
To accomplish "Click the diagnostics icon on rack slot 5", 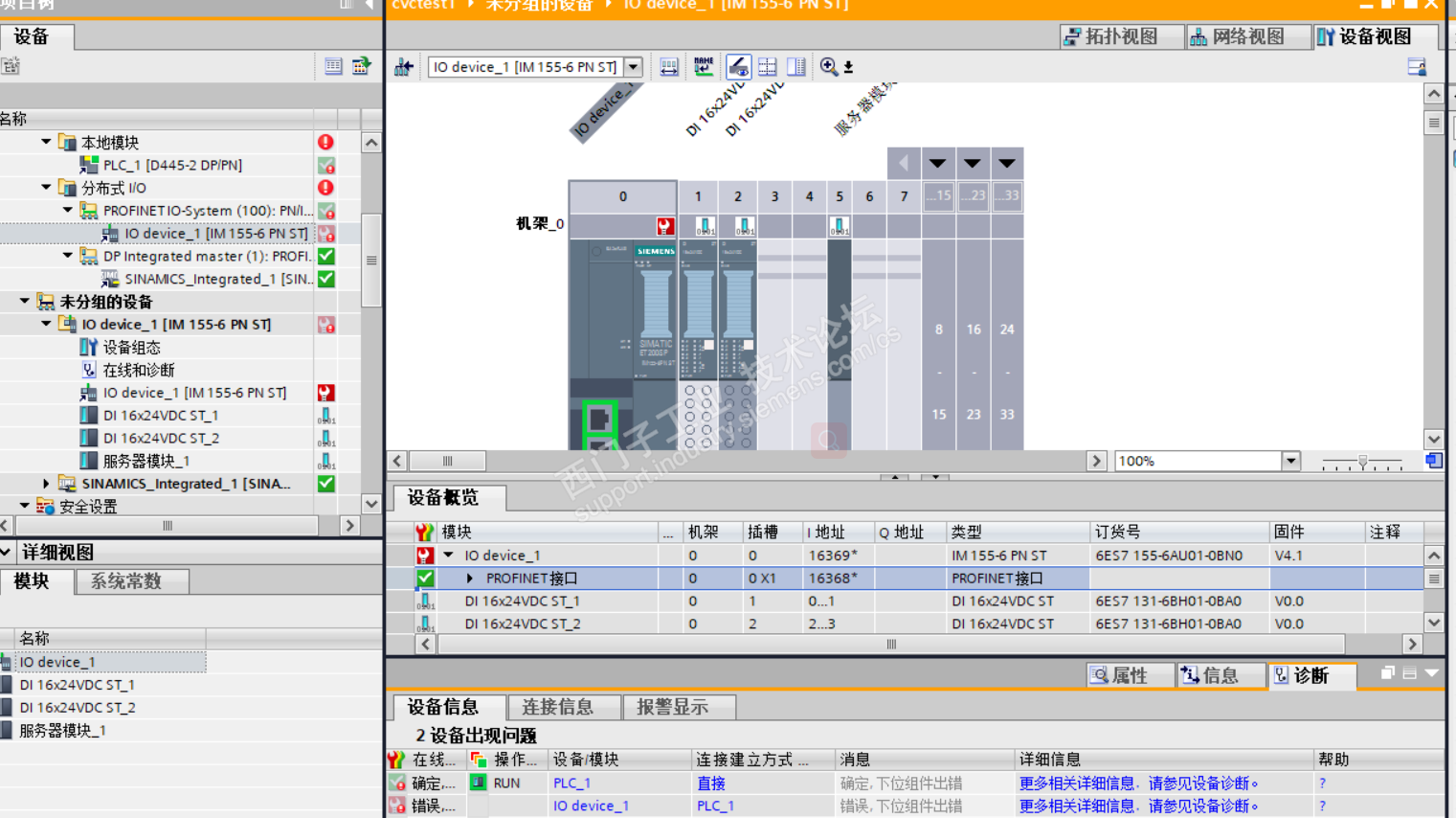I will tap(839, 226).
